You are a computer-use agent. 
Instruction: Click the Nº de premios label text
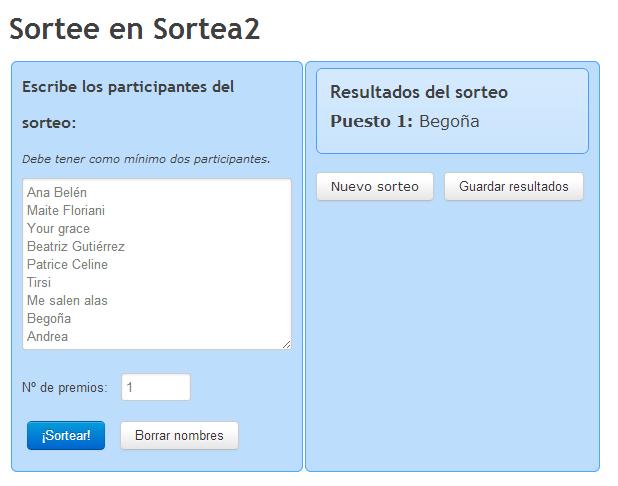65,387
